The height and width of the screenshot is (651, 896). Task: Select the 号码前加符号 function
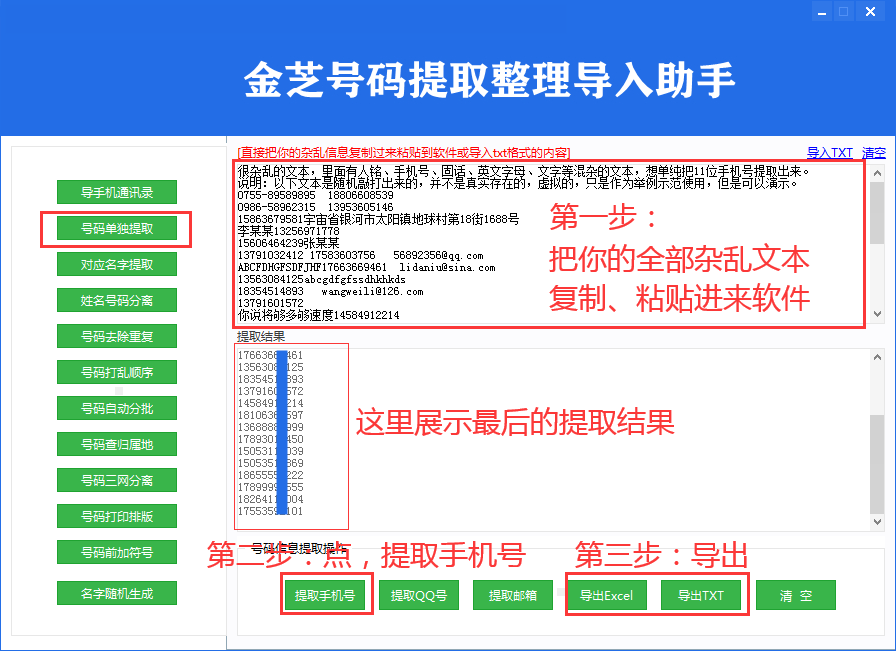click(116, 551)
